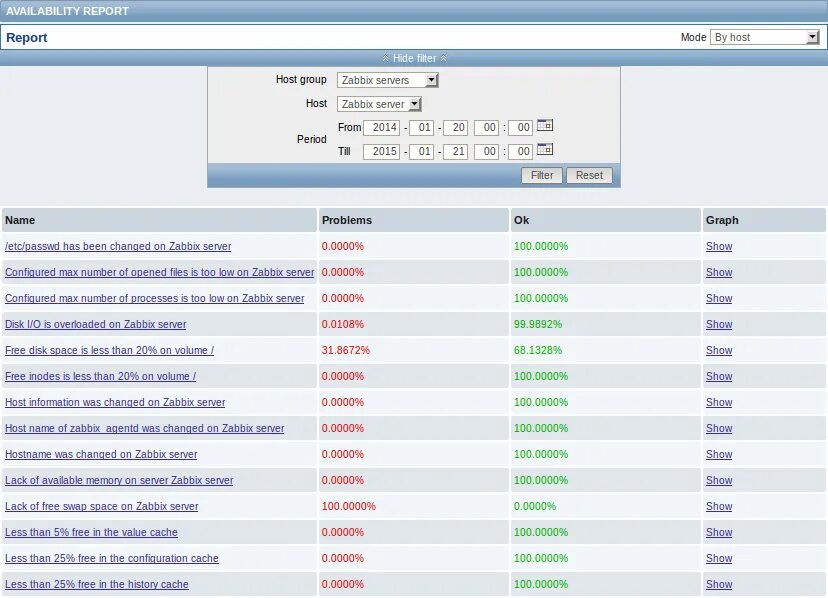Open 'Lack of free swap space' trigger link
This screenshot has height=598, width=828.
[101, 506]
